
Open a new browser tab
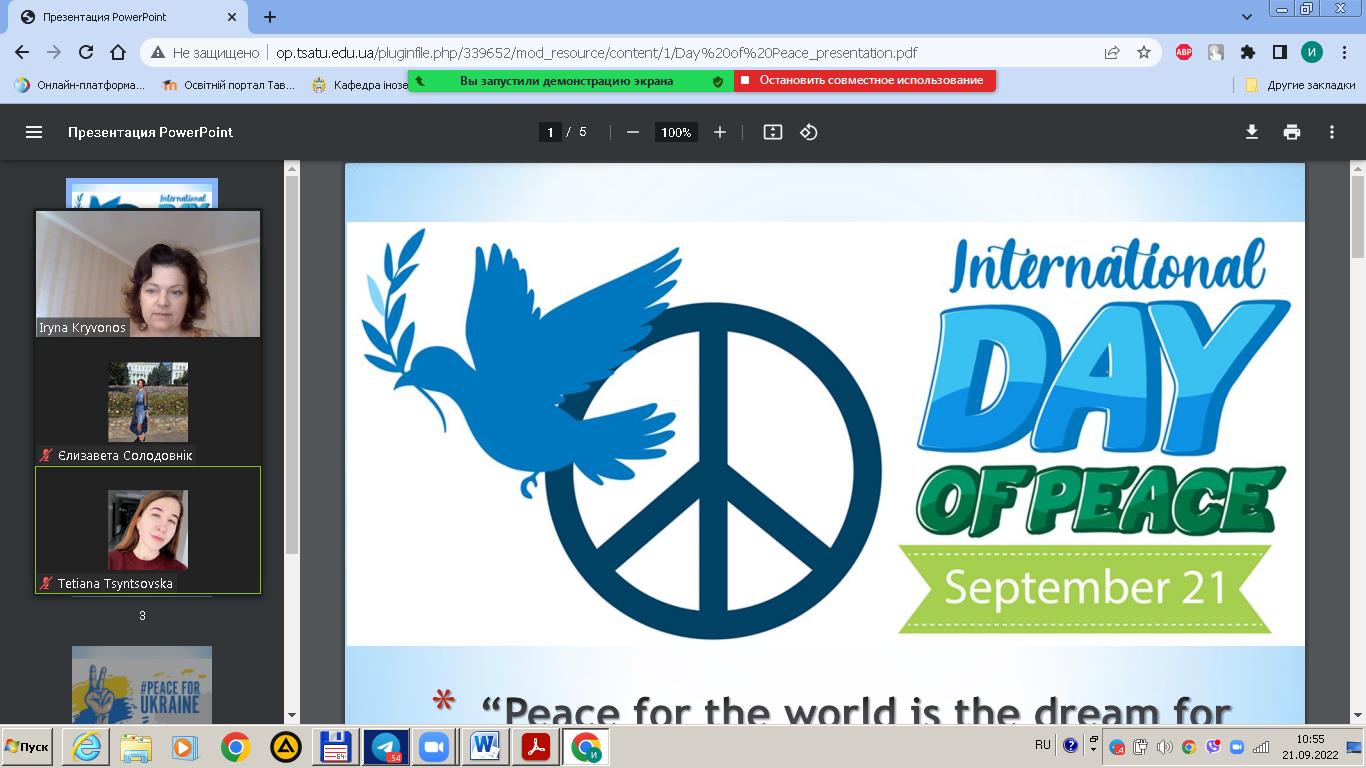pyautogui.click(x=269, y=17)
